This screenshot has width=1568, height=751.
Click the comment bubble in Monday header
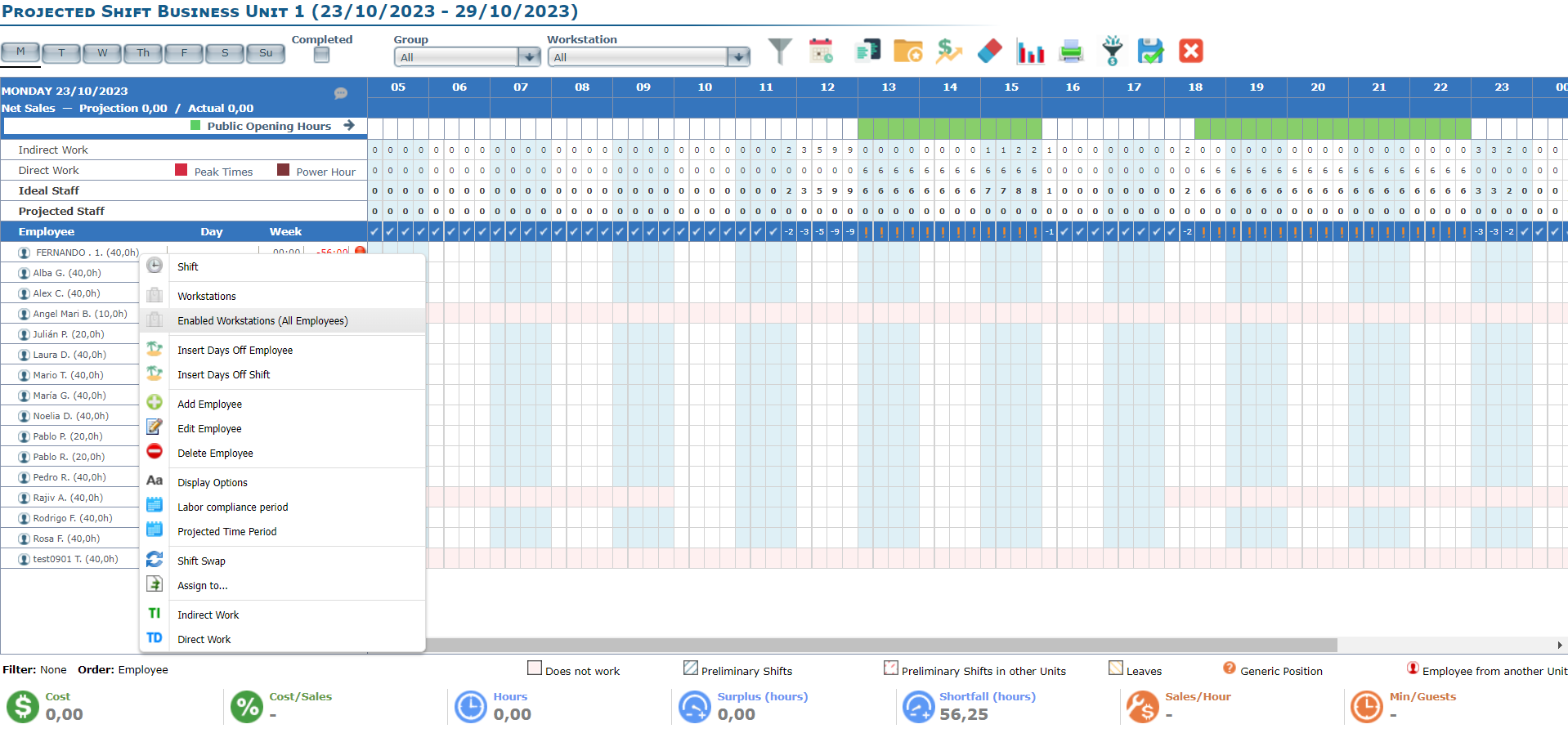341,93
